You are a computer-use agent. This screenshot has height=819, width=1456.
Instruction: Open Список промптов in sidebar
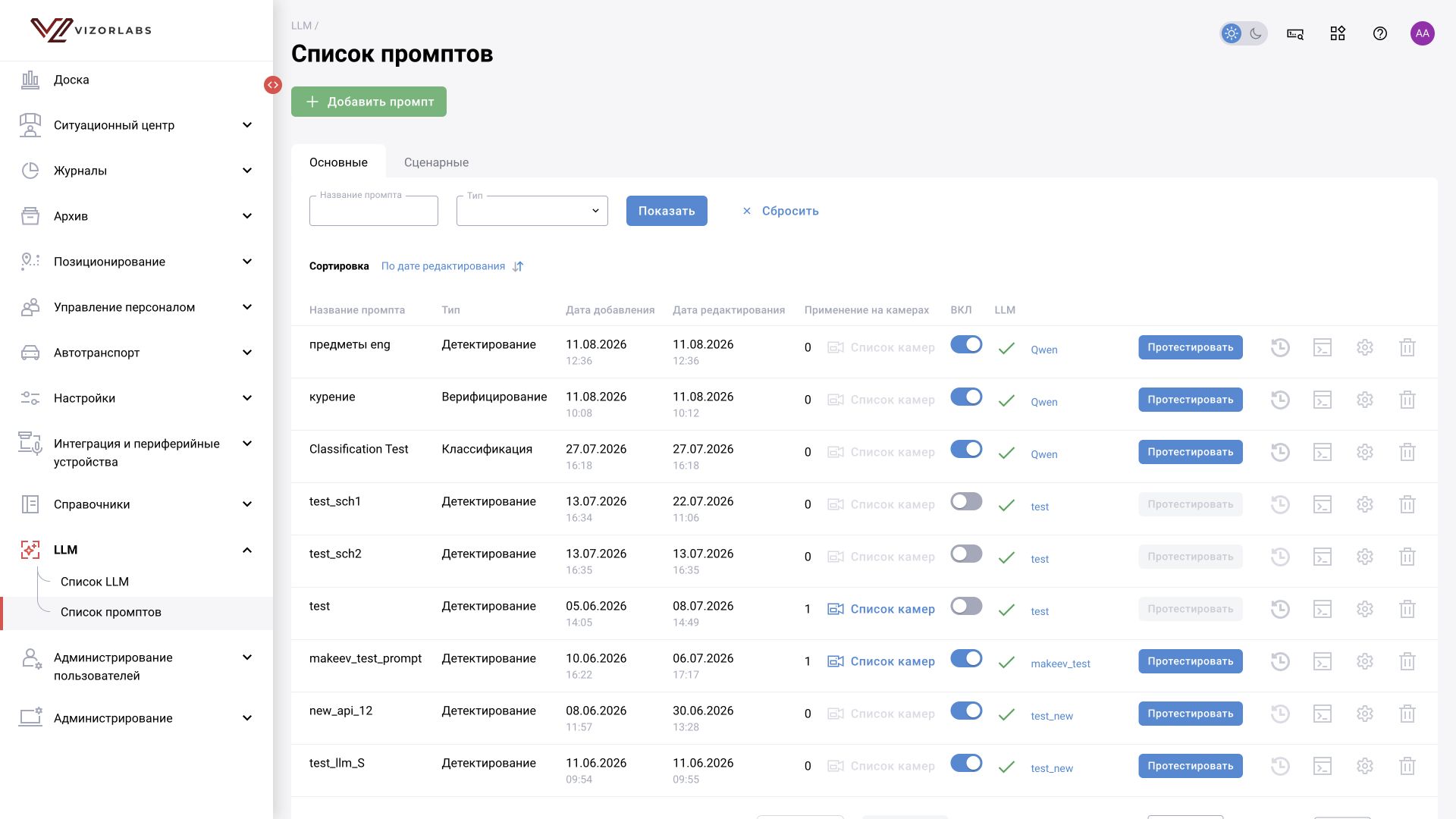[x=111, y=612]
